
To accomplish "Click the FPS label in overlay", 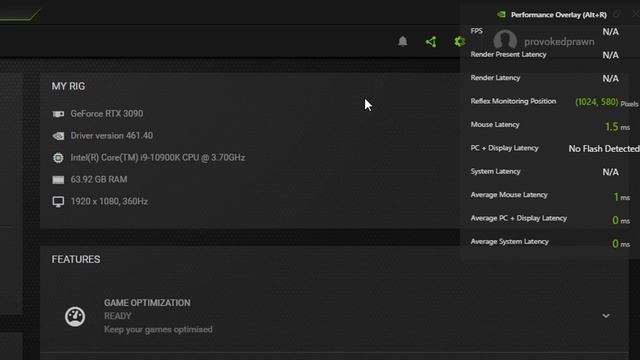I will point(476,31).
